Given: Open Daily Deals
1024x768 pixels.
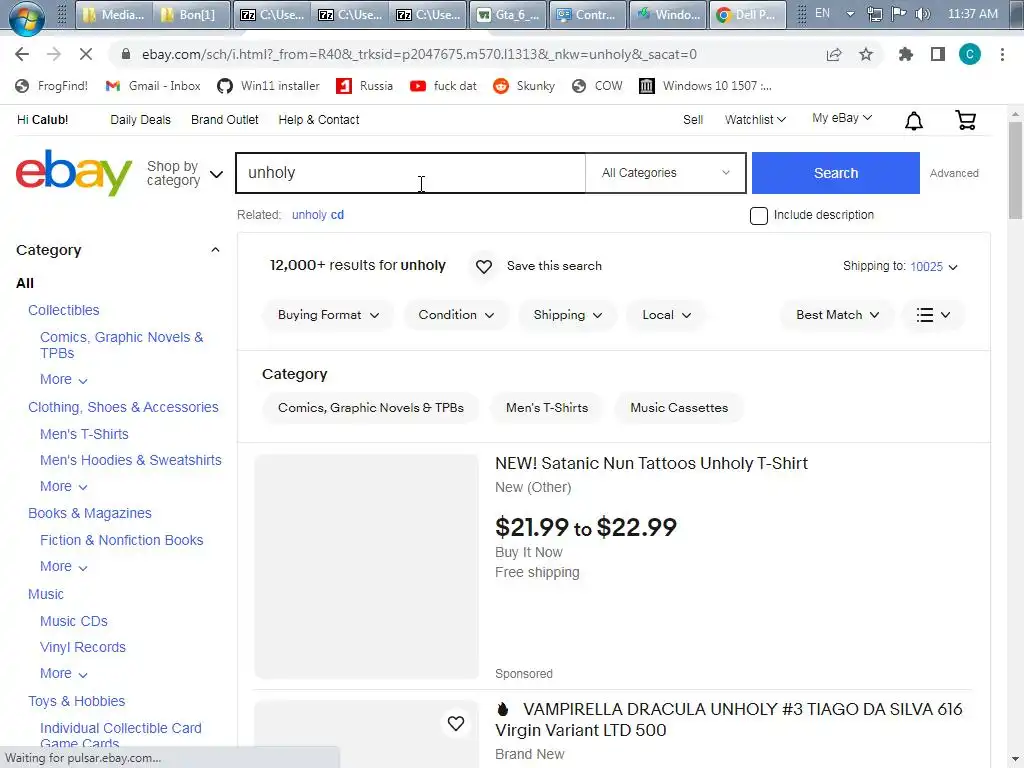Looking at the screenshot, I should [140, 120].
